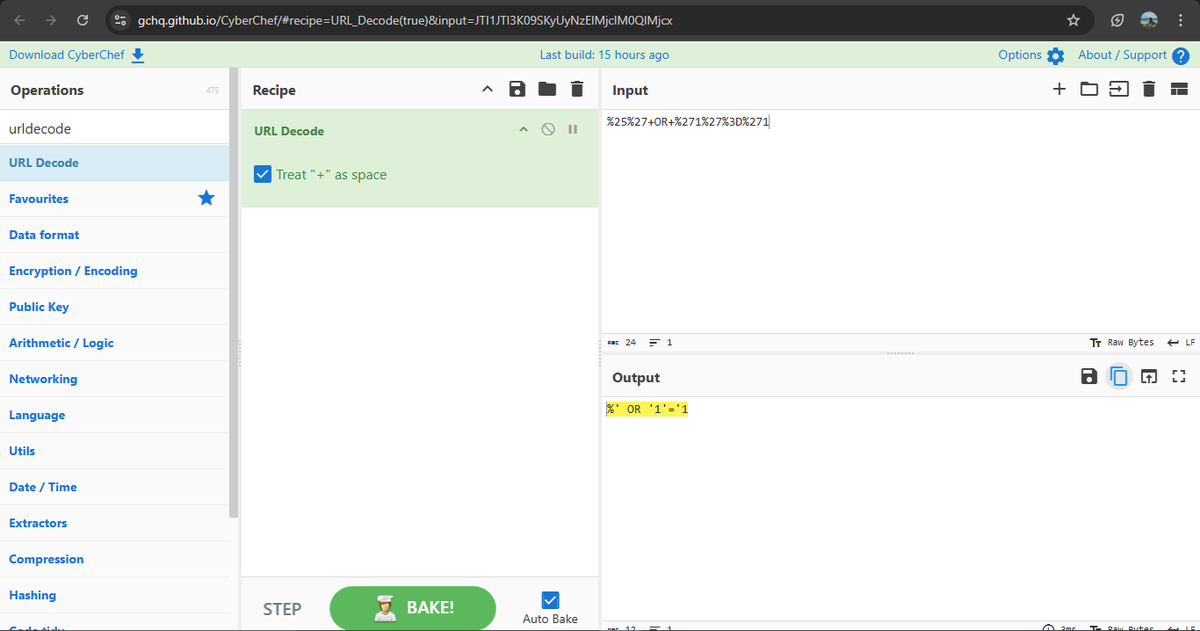Expand the Compression category
Image resolution: width=1200 pixels, height=631 pixels.
115,559
